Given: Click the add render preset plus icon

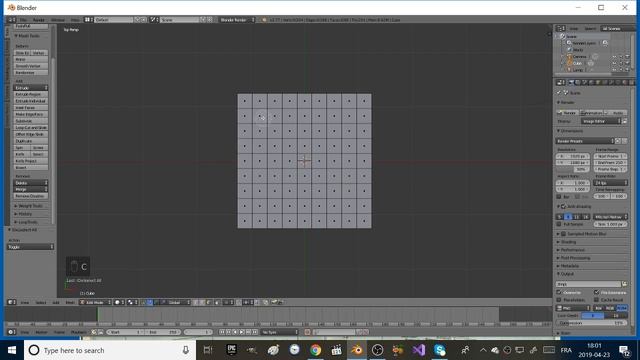Looking at the screenshot, I should point(618,141).
